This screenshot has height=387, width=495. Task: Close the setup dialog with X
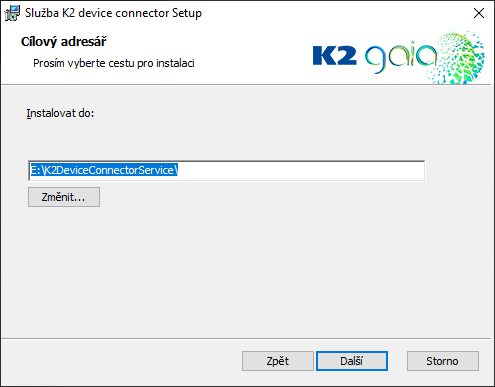click(x=479, y=13)
